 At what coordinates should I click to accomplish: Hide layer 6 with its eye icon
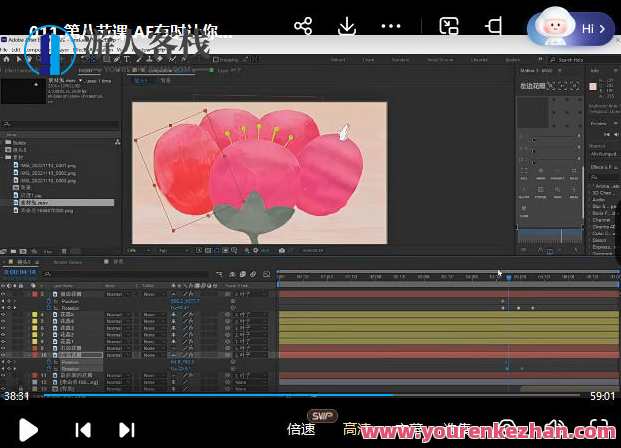(3, 328)
